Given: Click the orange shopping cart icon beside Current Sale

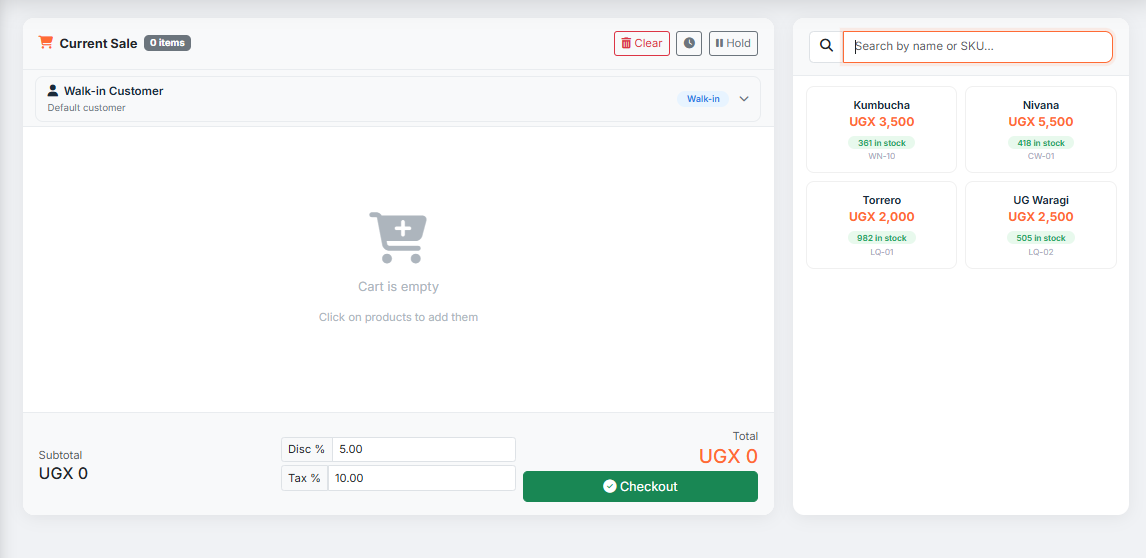Looking at the screenshot, I should tap(46, 43).
